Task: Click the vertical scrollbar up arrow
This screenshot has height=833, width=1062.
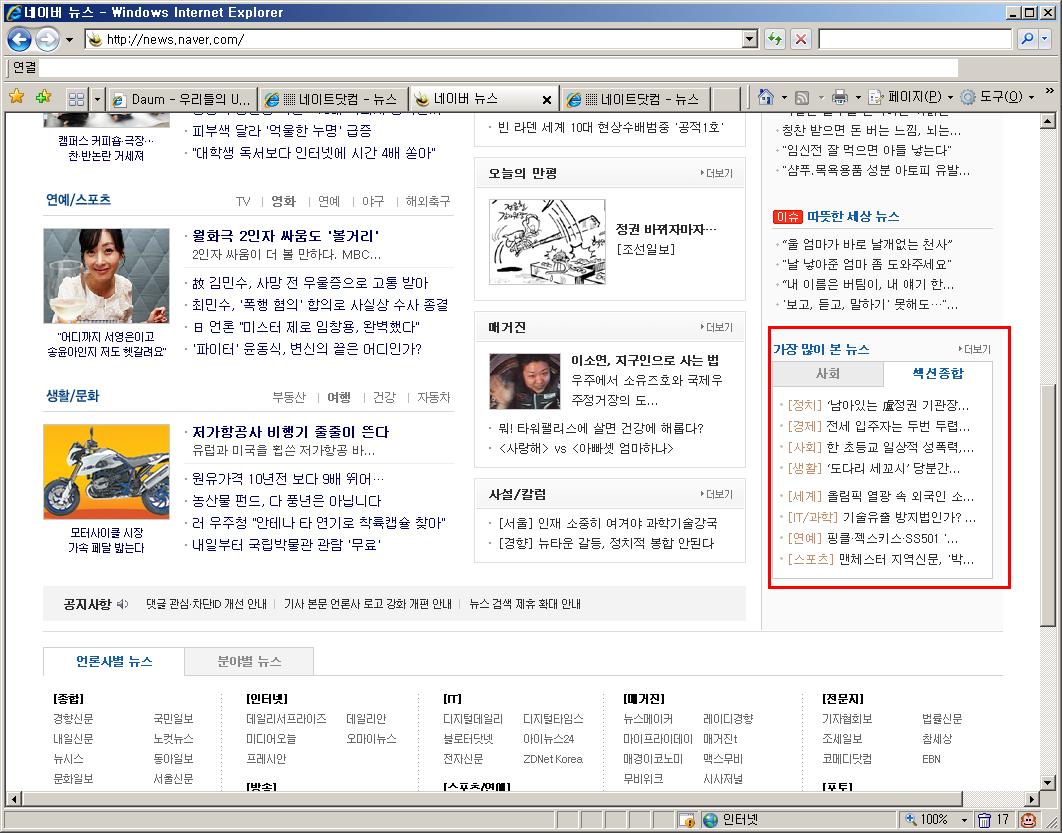Action: click(x=1048, y=122)
